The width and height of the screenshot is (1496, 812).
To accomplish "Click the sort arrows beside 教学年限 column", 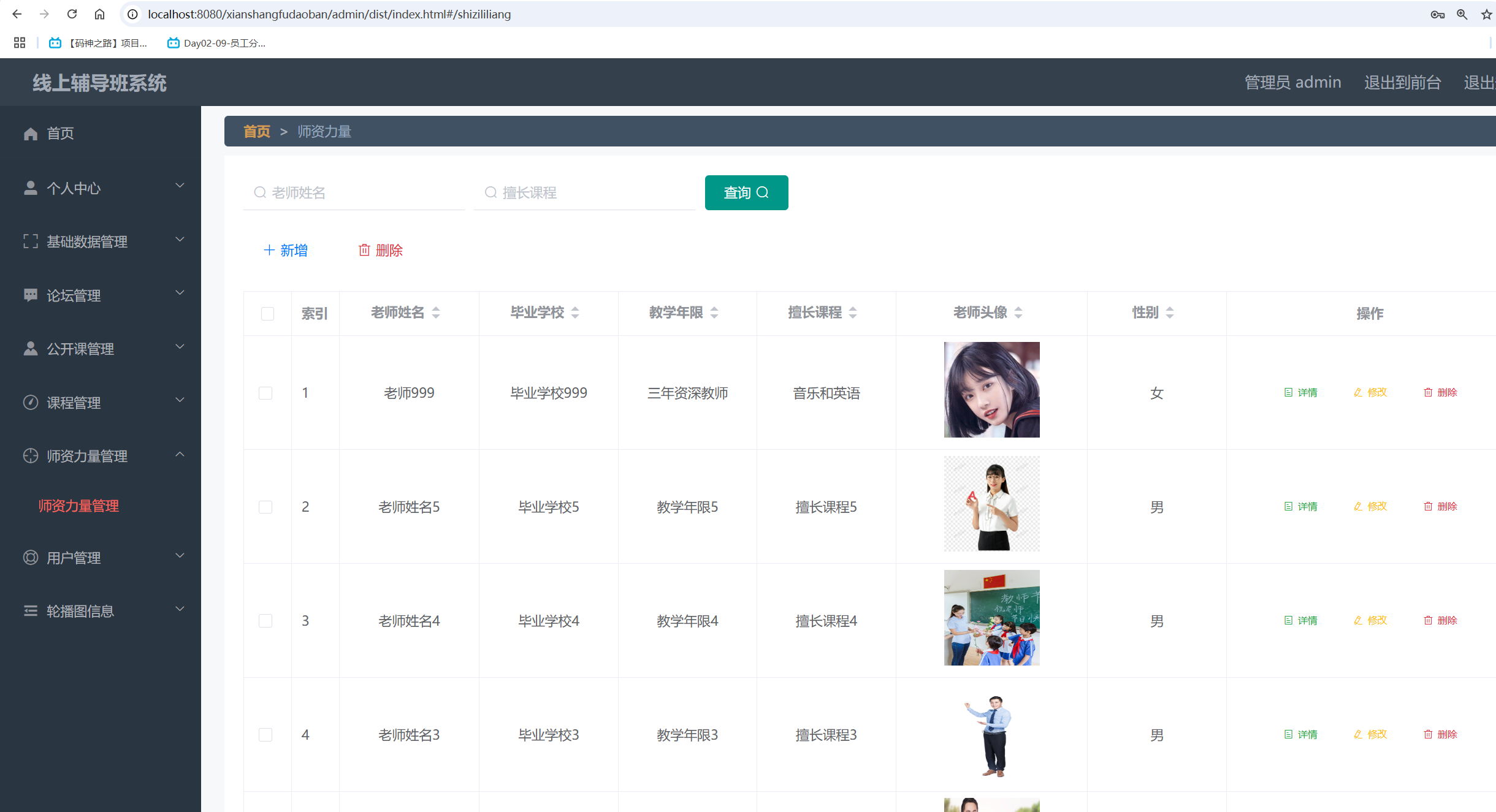I will tap(714, 313).
